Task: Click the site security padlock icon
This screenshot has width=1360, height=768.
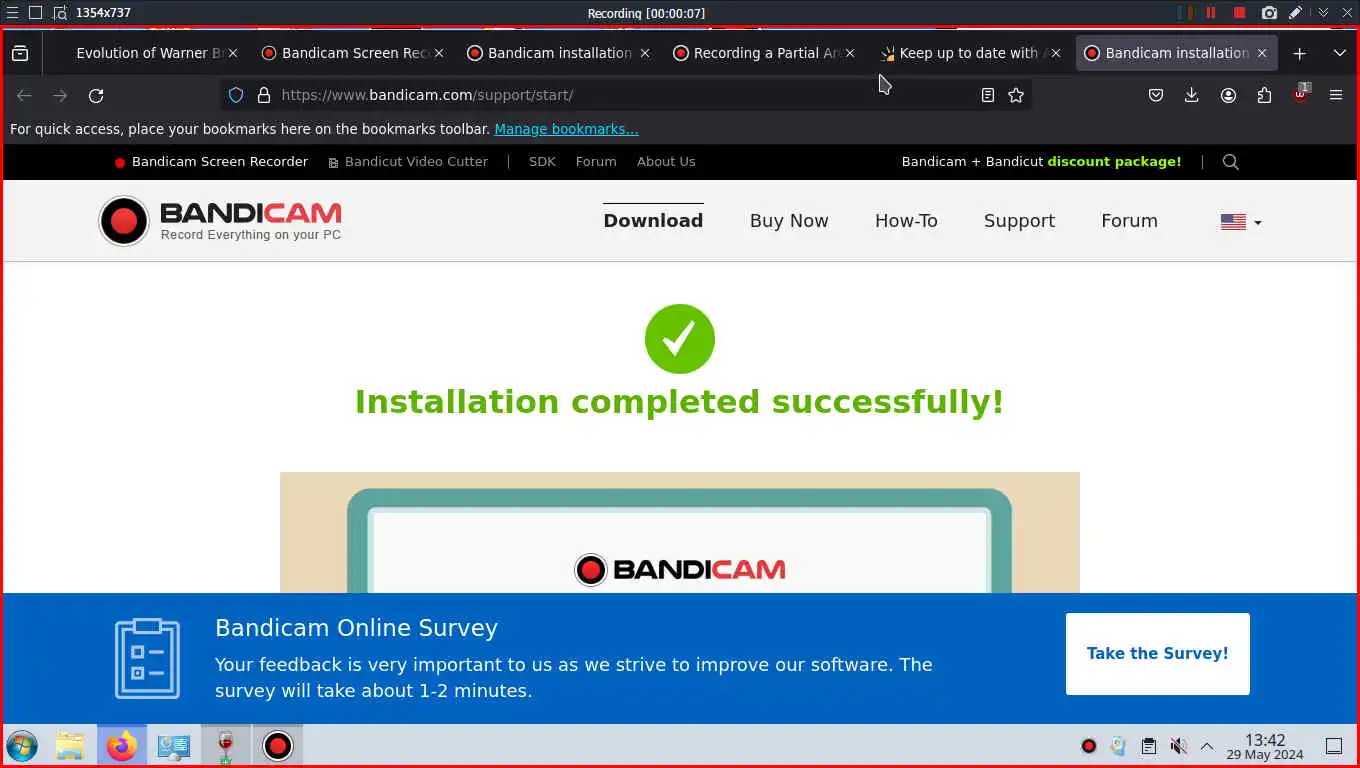Action: click(264, 95)
